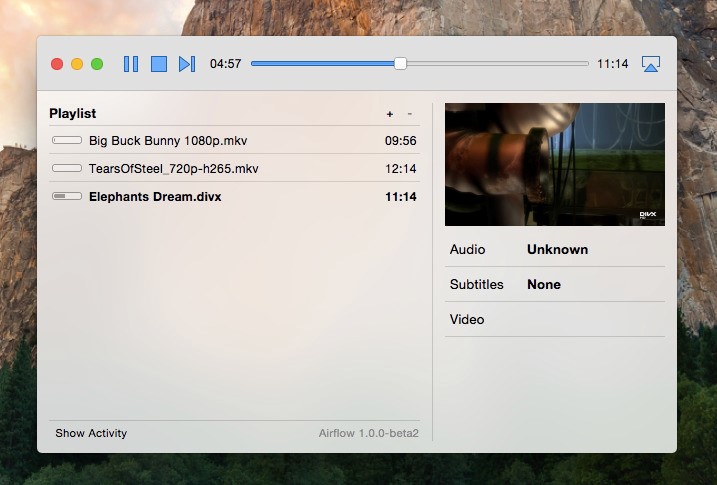Screen dimensions: 717x485
Task: Open the Video settings row
Action: [x=555, y=320]
